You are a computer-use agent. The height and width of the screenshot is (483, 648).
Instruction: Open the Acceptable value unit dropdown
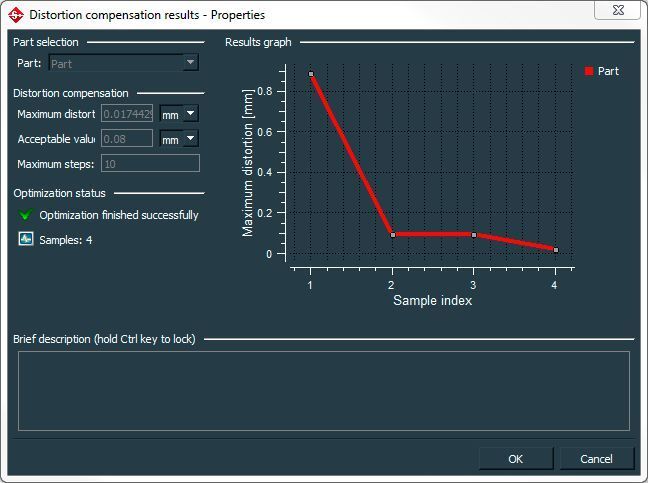click(x=191, y=138)
